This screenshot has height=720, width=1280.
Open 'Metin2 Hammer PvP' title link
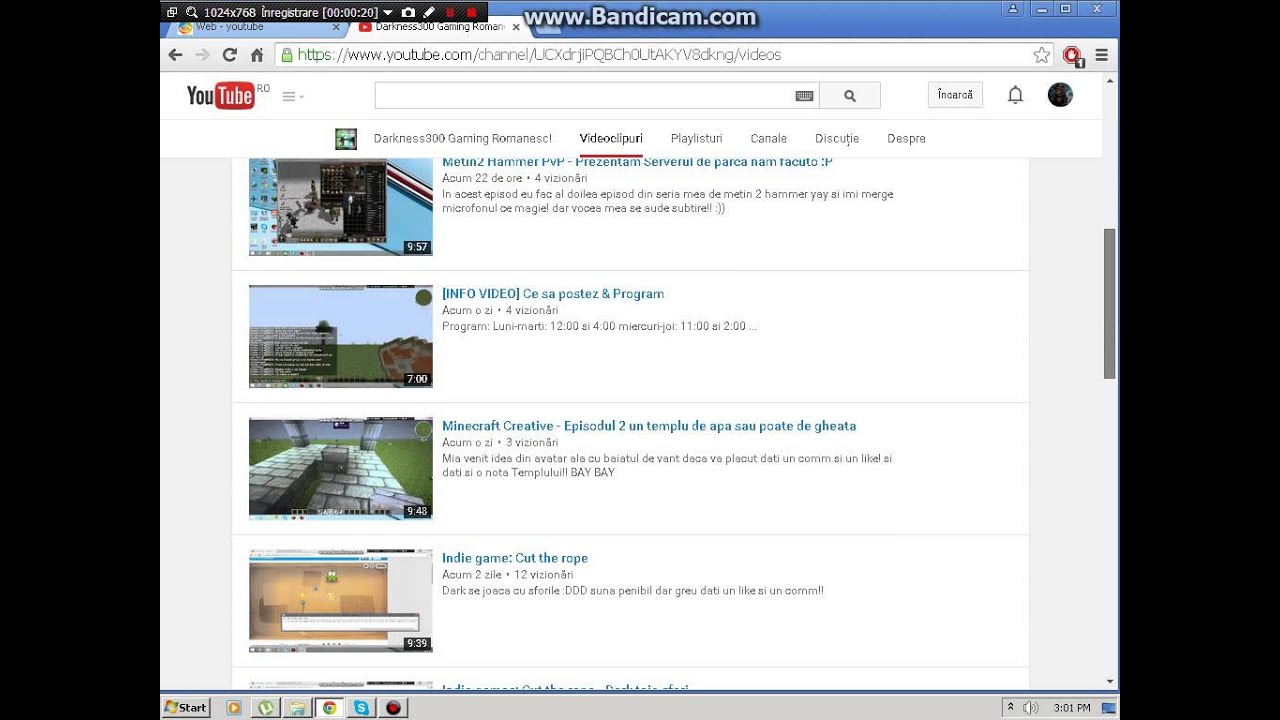pyautogui.click(x=637, y=162)
